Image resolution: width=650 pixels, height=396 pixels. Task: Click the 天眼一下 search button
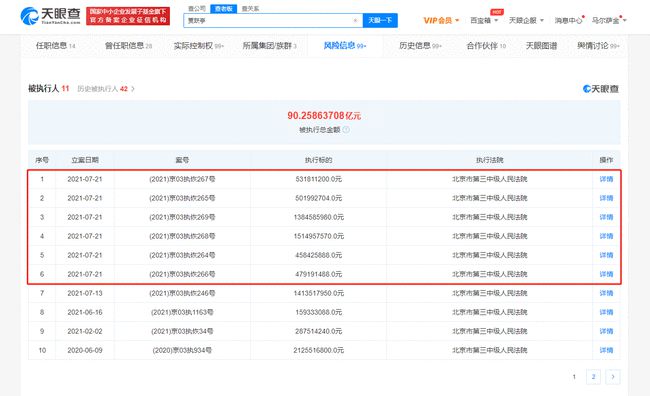[380, 20]
